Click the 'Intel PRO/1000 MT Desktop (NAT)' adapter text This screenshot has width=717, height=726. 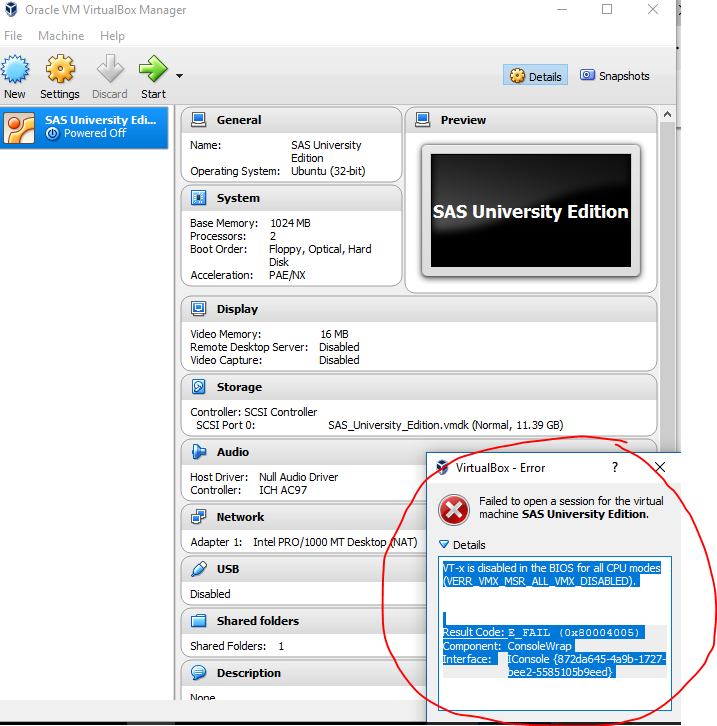(335, 542)
